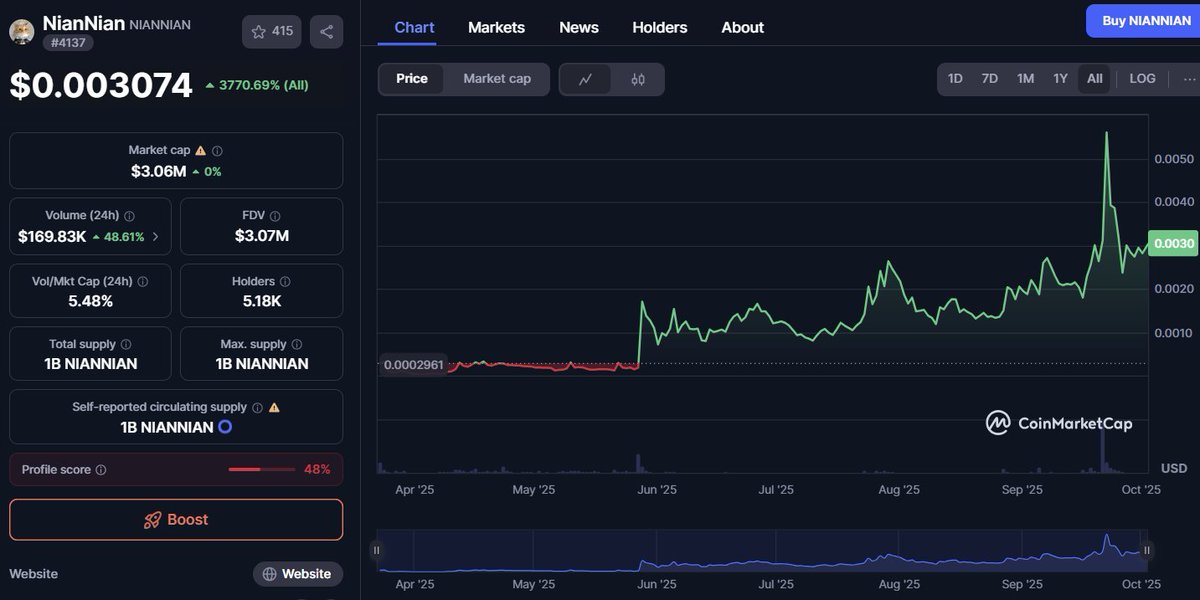The width and height of the screenshot is (1200, 600).
Task: Click the $169.83K volume value
Action: [x=52, y=237]
